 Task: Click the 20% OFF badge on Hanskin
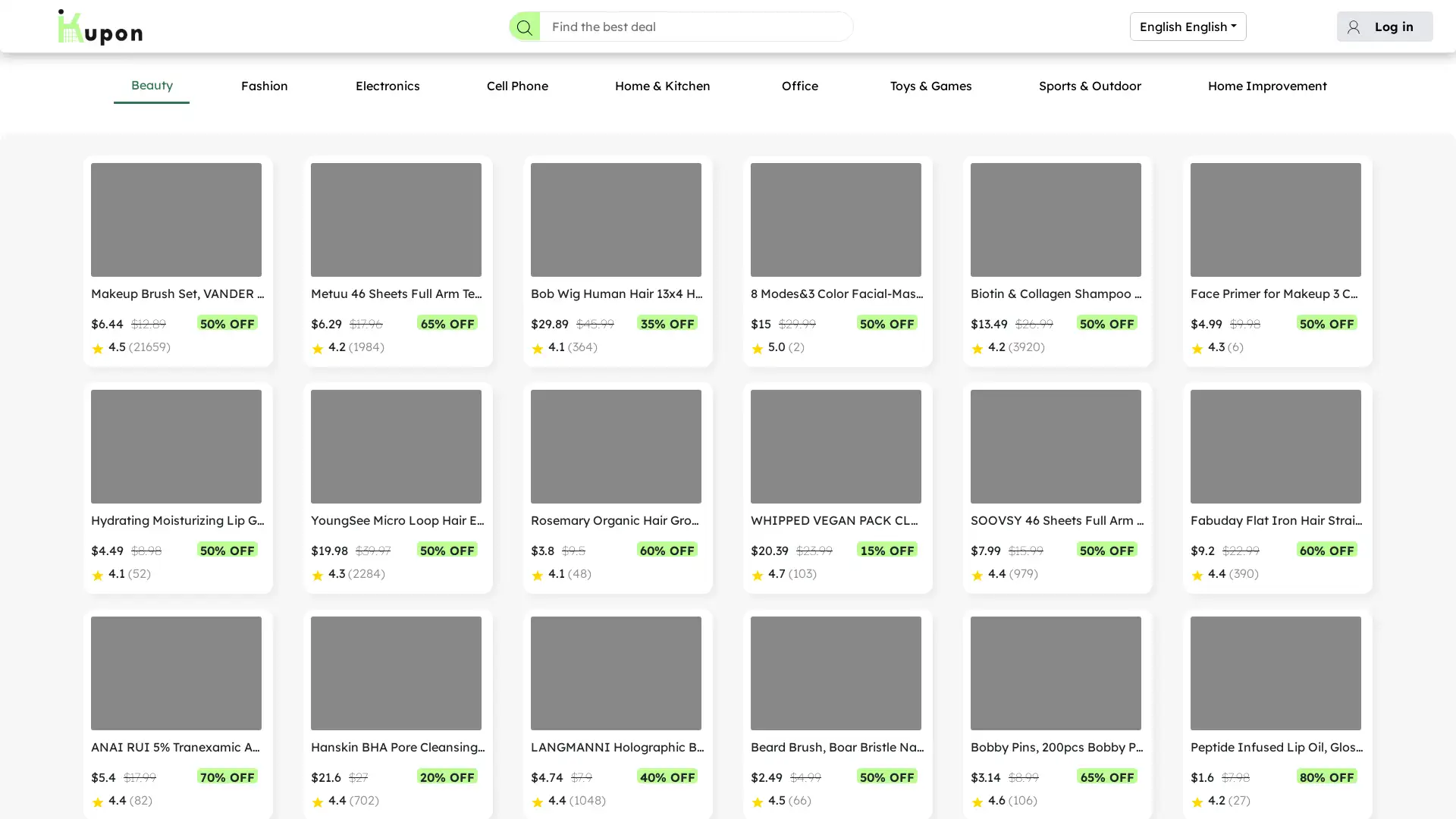[x=447, y=777]
